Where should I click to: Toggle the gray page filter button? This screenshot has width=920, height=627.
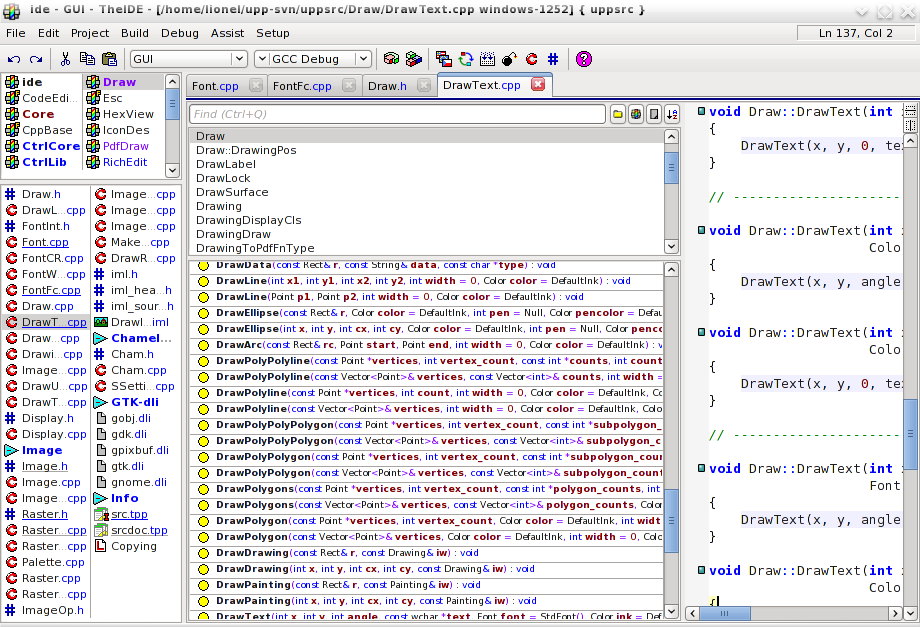click(653, 114)
